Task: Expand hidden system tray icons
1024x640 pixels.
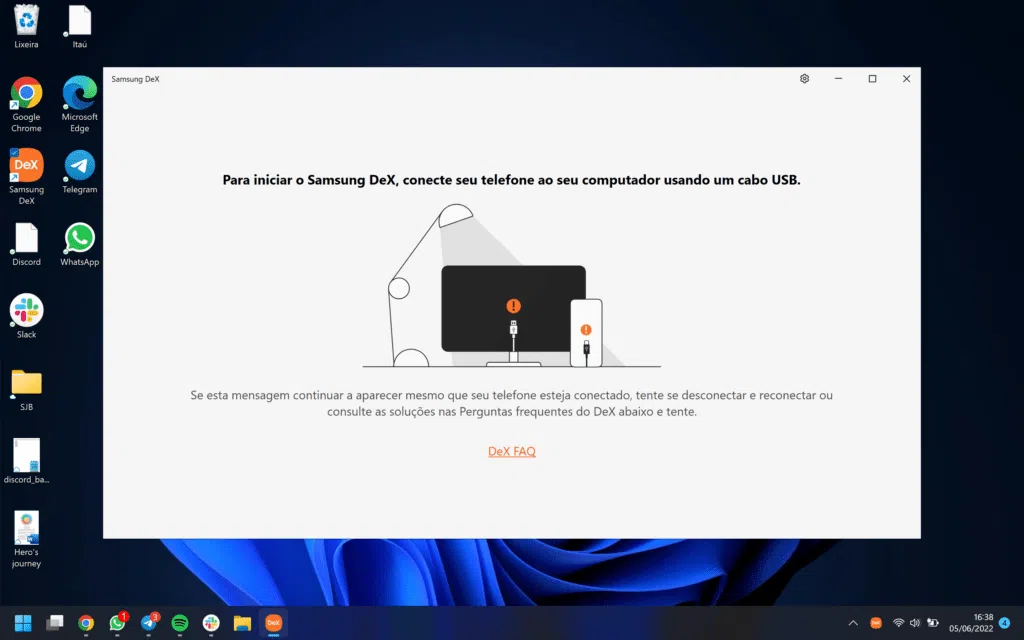Action: 853,622
